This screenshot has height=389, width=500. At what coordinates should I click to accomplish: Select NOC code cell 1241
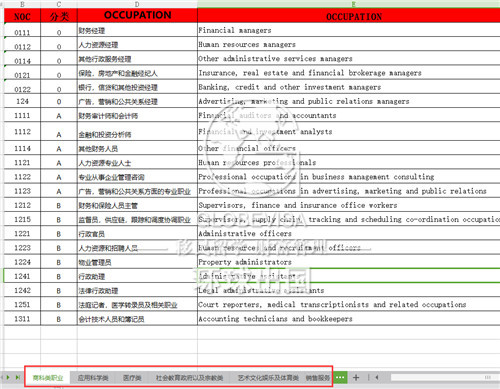(x=22, y=276)
